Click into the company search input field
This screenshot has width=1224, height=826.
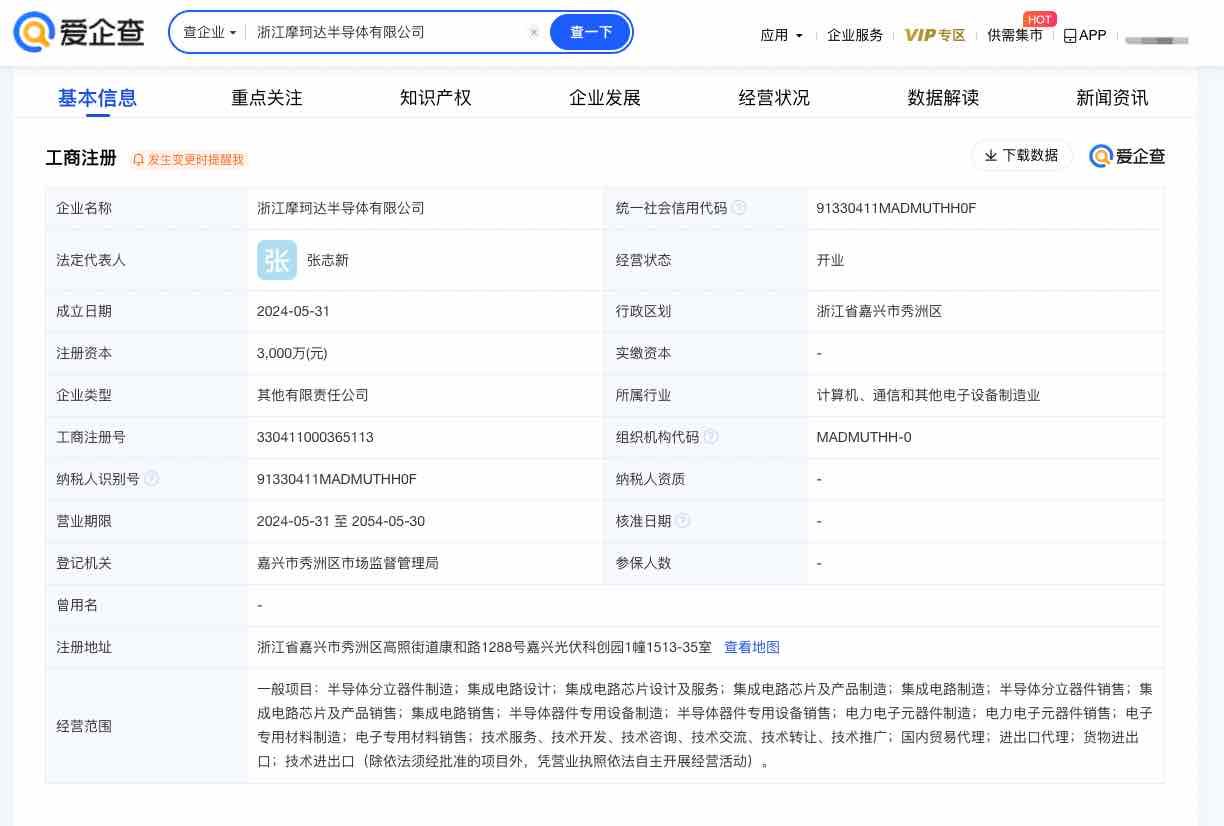point(388,32)
